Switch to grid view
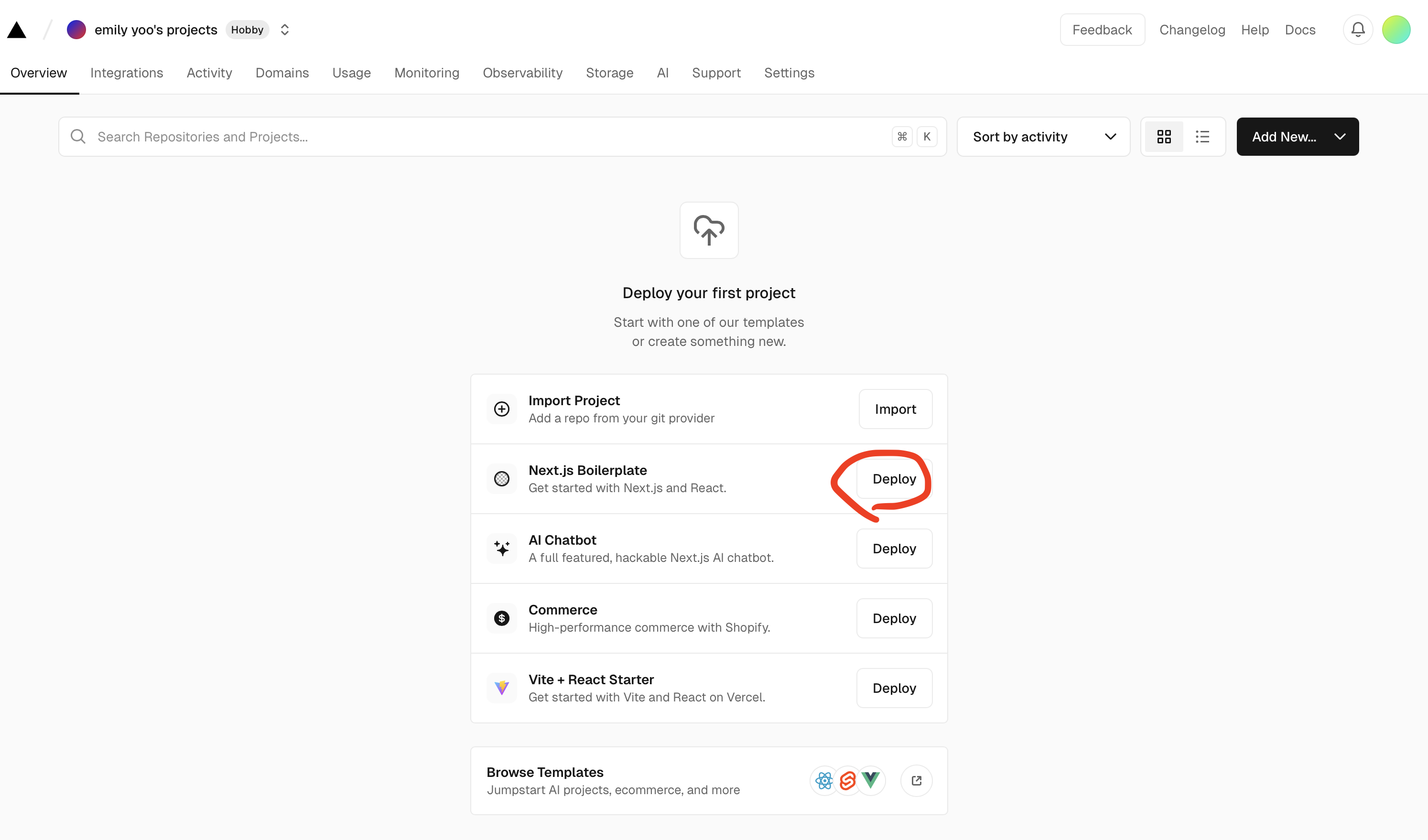Viewport: 1428px width, 840px height. (x=1164, y=137)
